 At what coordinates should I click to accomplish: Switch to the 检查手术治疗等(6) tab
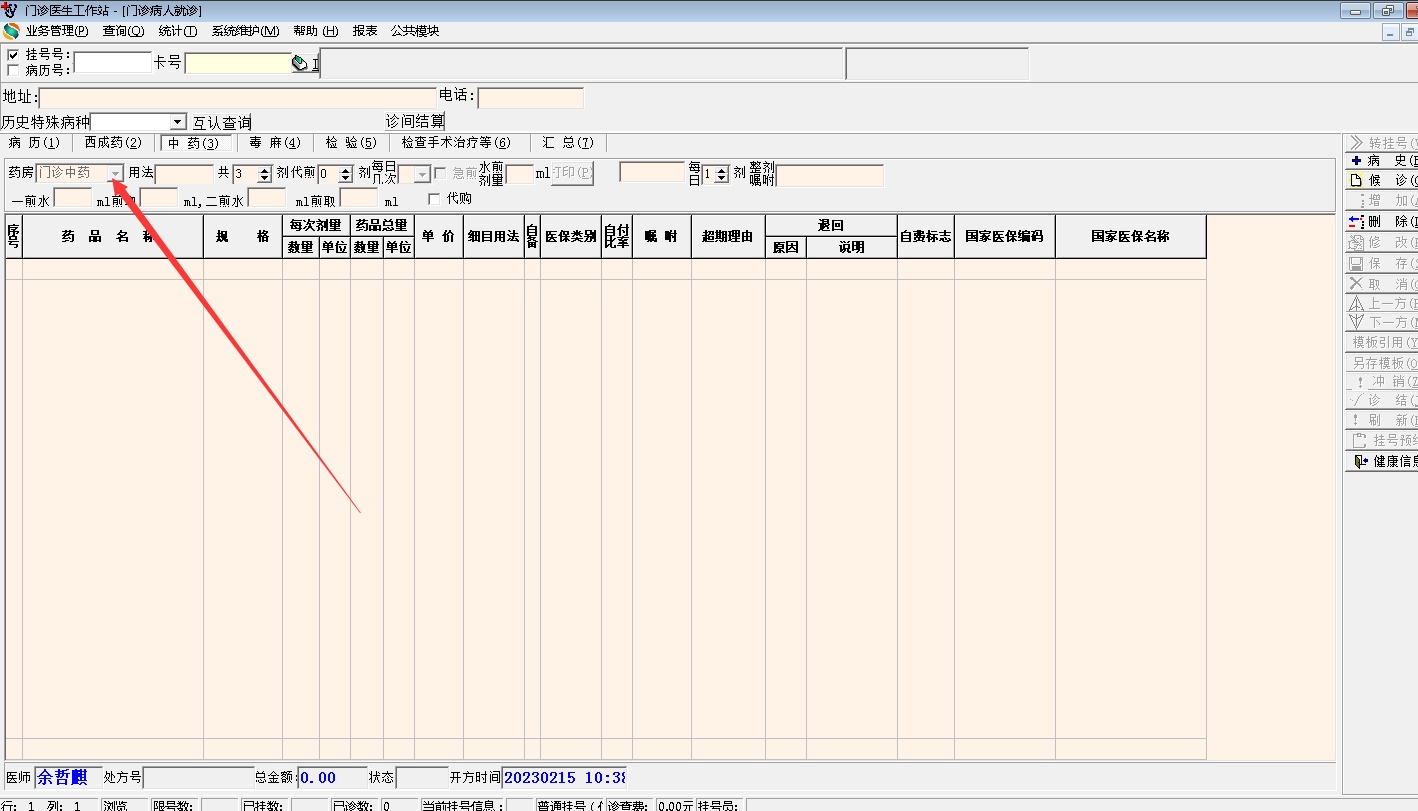pos(456,143)
